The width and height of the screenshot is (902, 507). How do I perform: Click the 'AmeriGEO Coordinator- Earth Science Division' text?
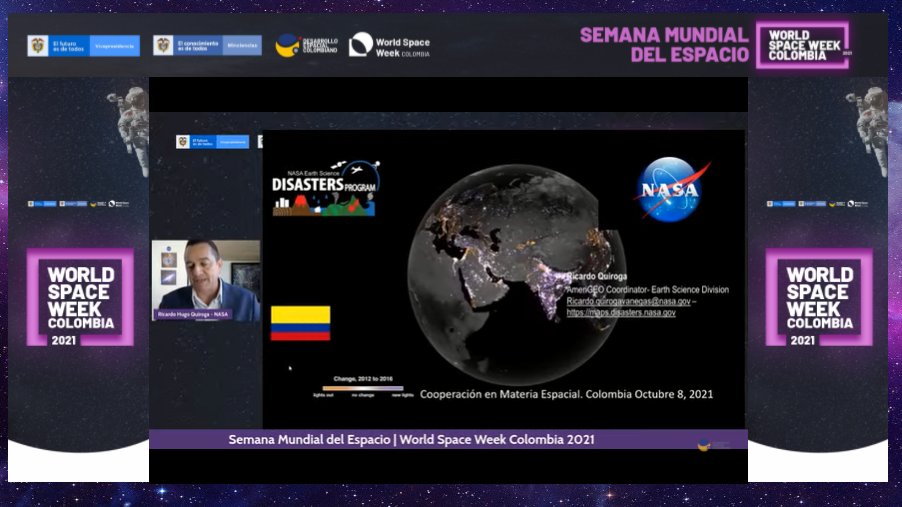pos(648,289)
